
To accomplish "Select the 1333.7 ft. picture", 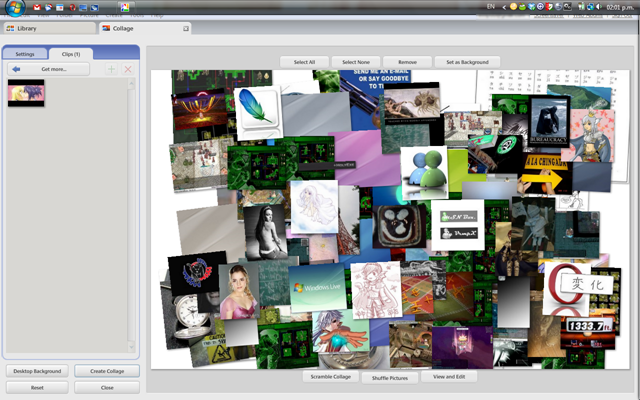I will point(588,329).
